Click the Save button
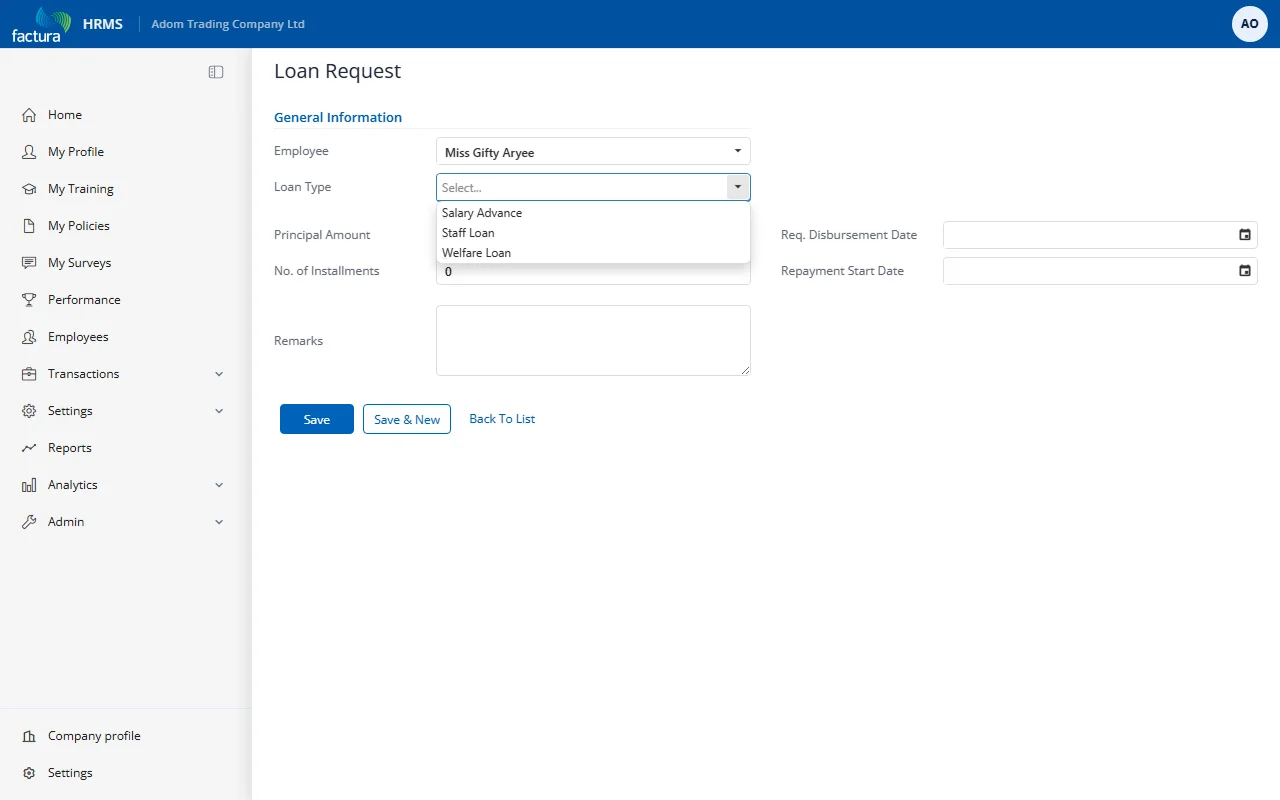This screenshot has width=1280, height=800. [x=317, y=419]
